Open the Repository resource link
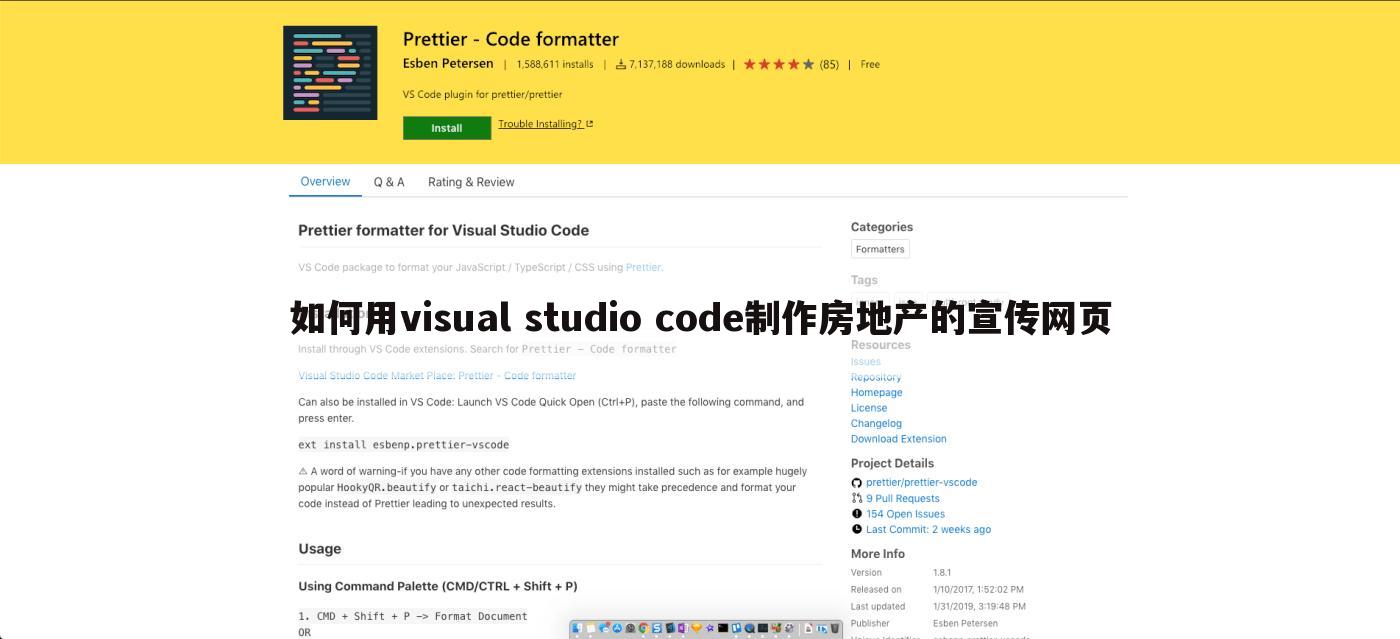The width and height of the screenshot is (1400, 639). tap(876, 377)
